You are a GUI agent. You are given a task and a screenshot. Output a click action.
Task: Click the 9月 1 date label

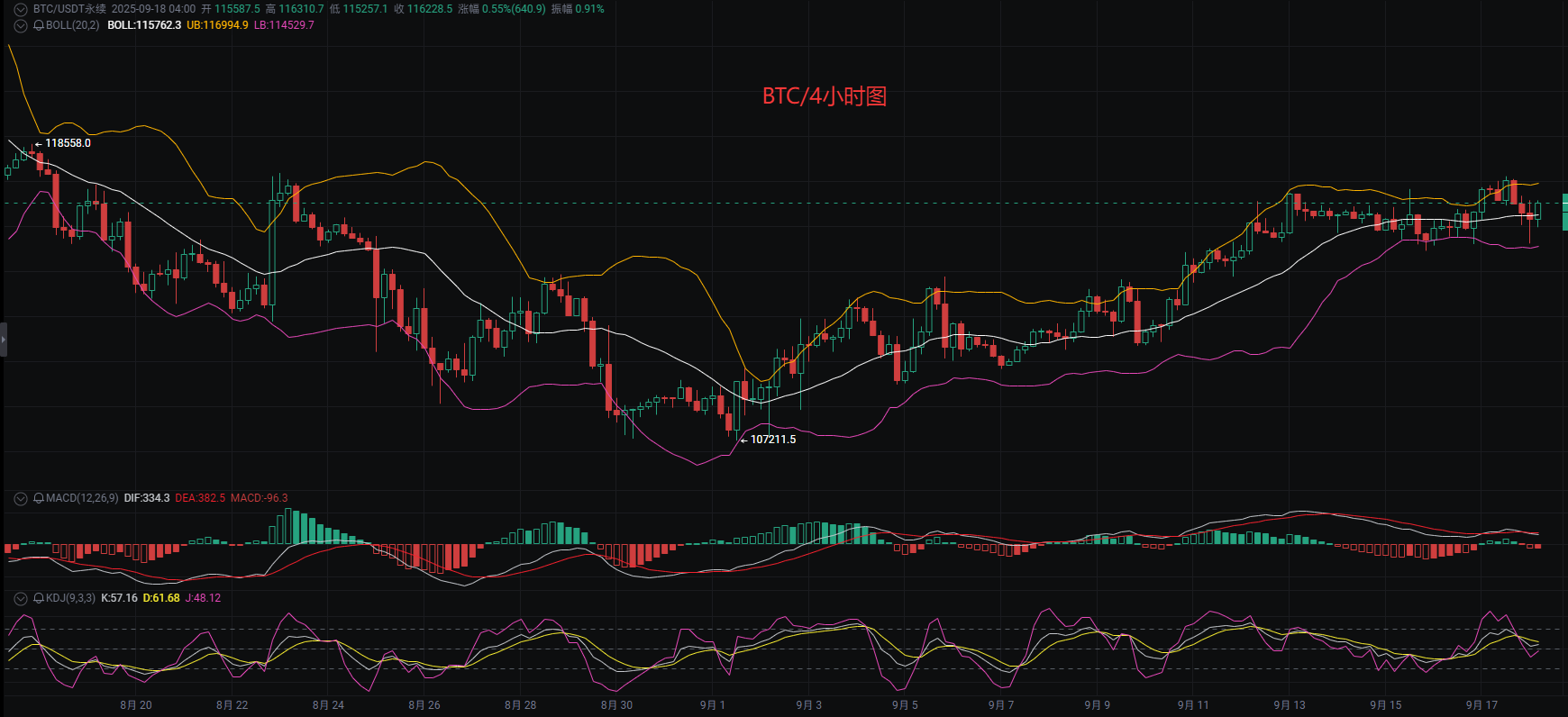coord(713,705)
